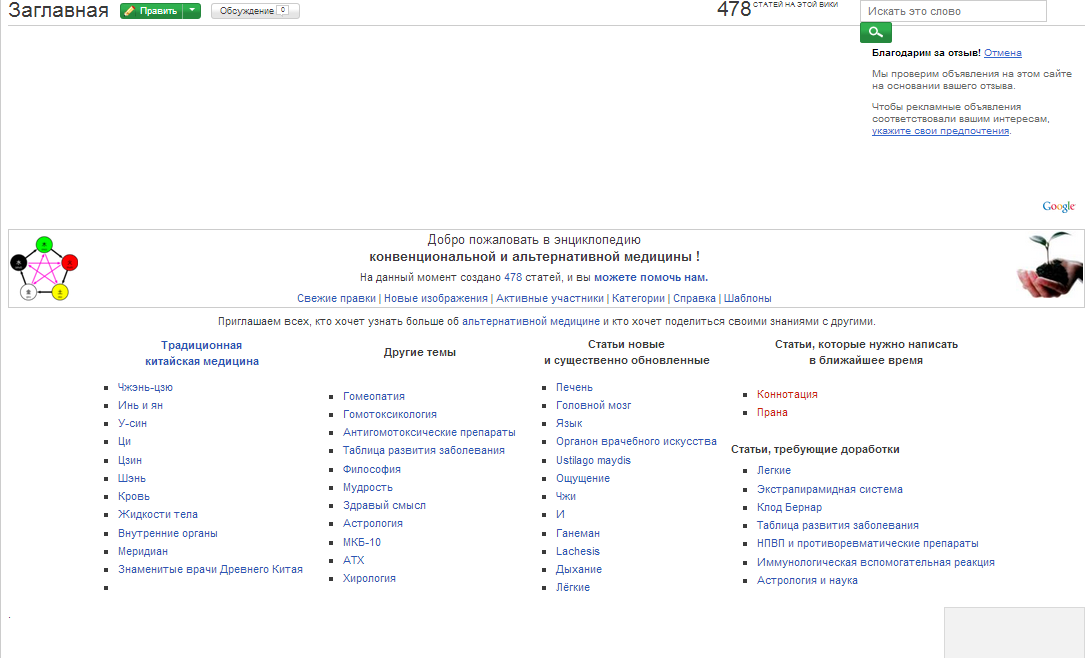Open the Кровь article
The height and width of the screenshot is (658, 1092).
134,496
